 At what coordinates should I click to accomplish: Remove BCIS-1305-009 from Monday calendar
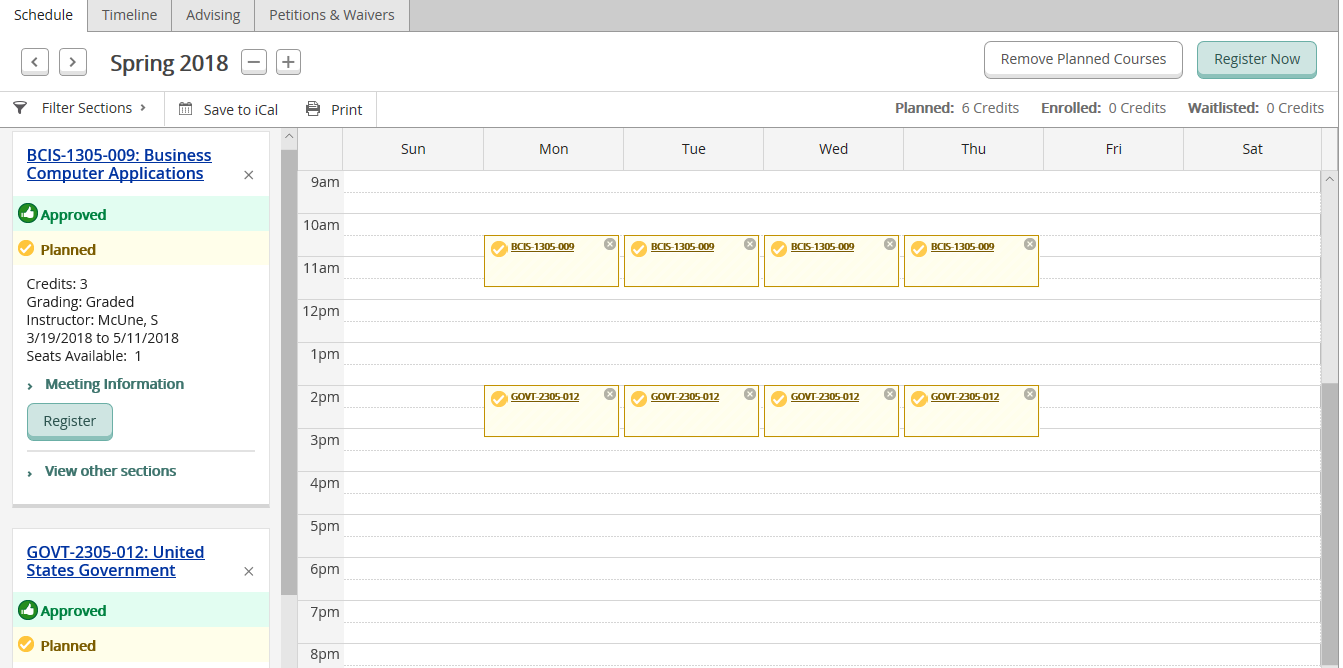pos(610,244)
